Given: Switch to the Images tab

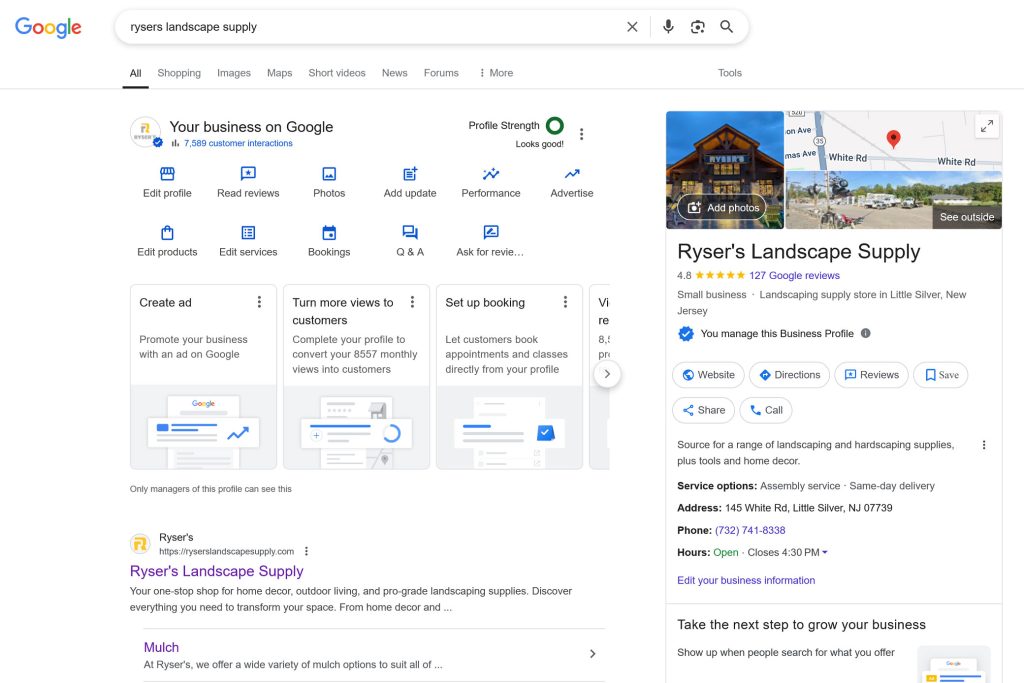Looking at the screenshot, I should (234, 73).
